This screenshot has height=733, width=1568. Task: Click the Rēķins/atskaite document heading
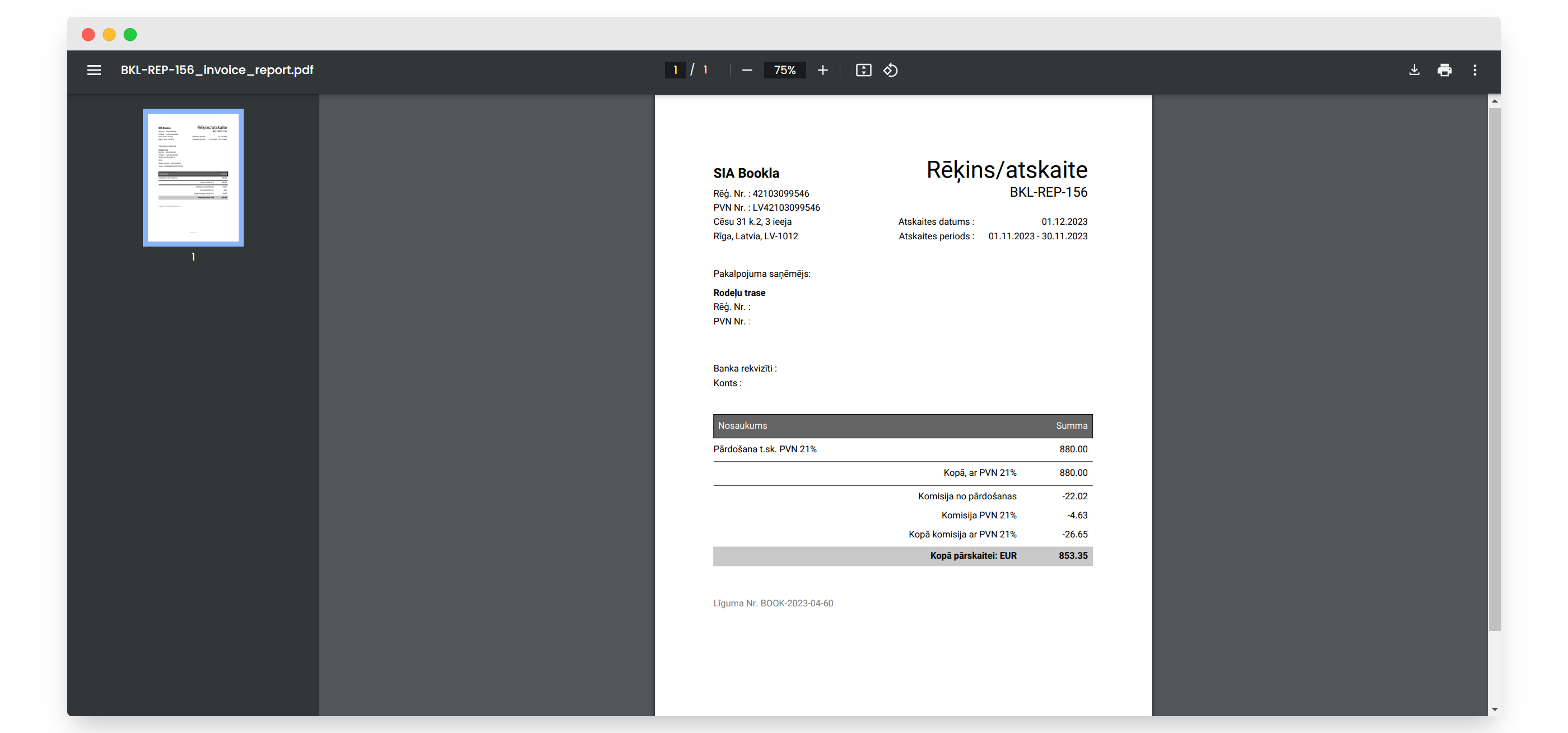pyautogui.click(x=1006, y=170)
